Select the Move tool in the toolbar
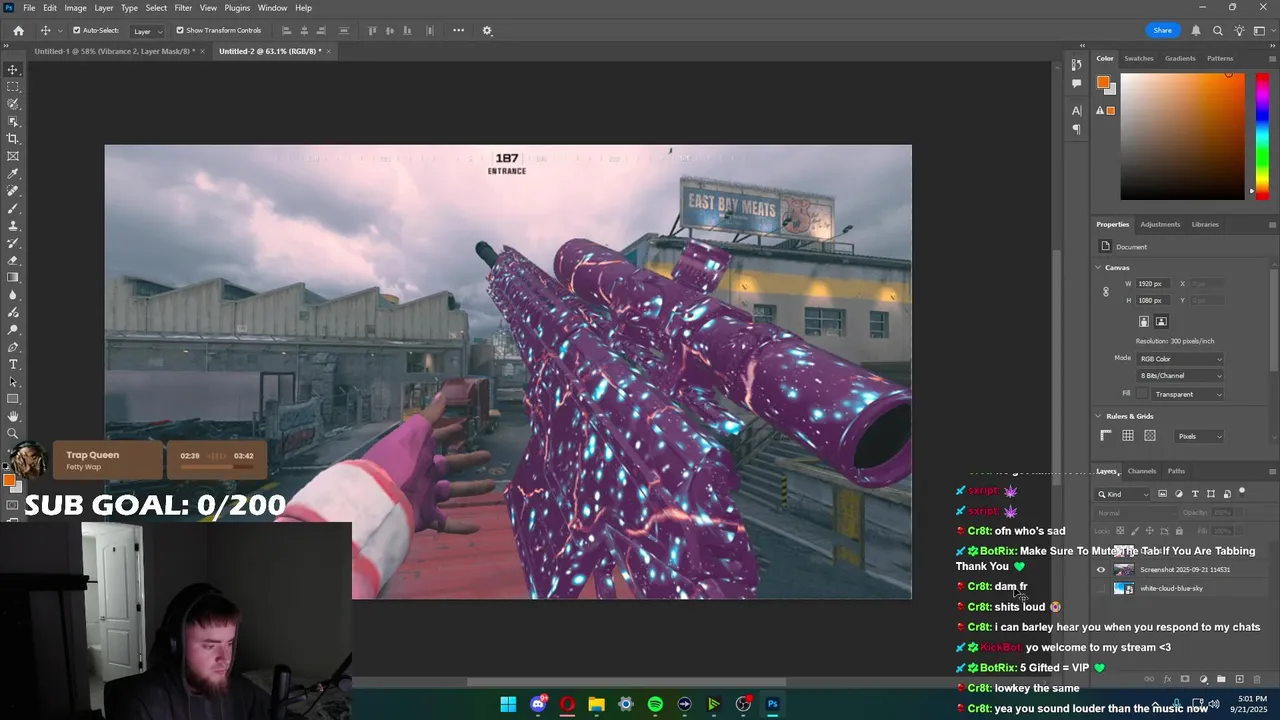1280x720 pixels. (x=13, y=70)
